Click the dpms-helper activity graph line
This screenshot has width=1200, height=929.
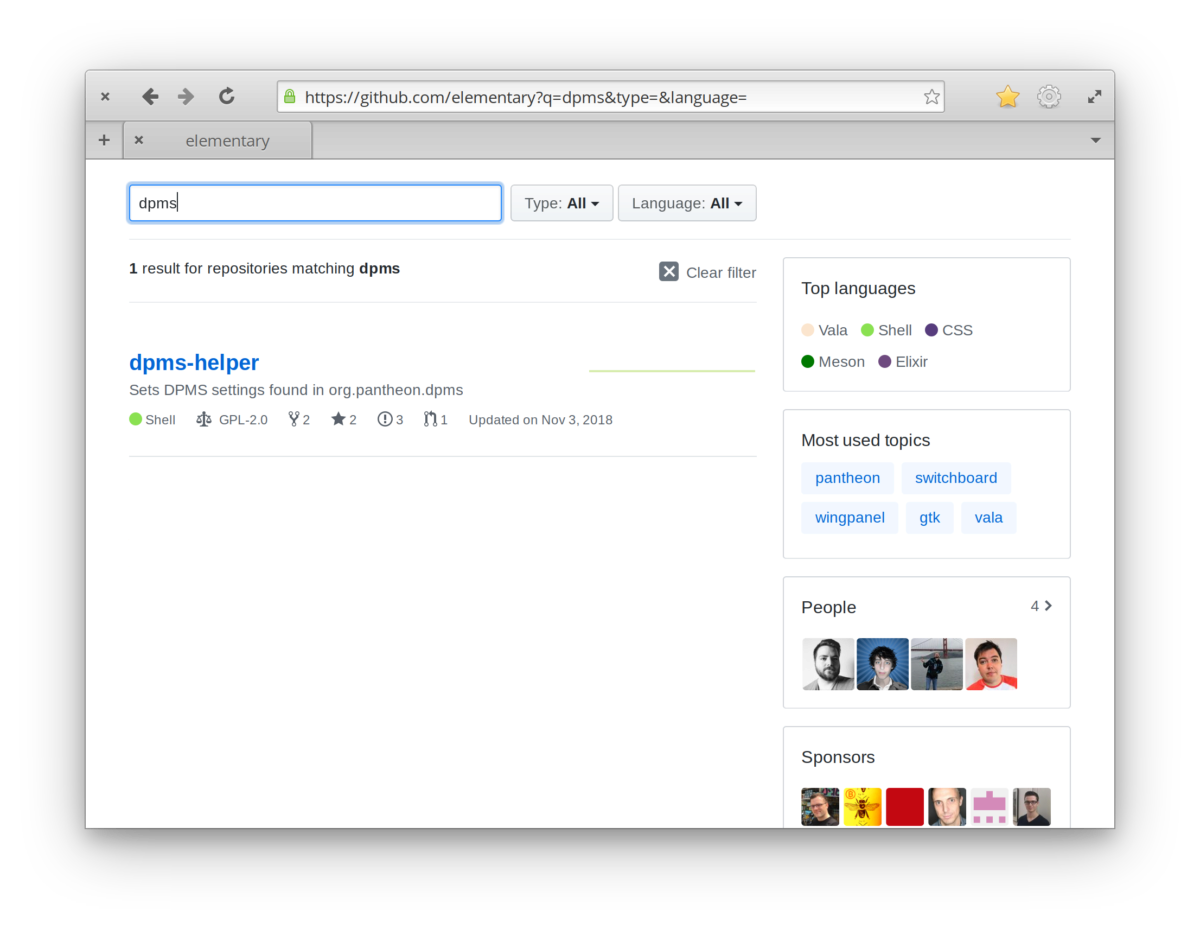(x=672, y=371)
